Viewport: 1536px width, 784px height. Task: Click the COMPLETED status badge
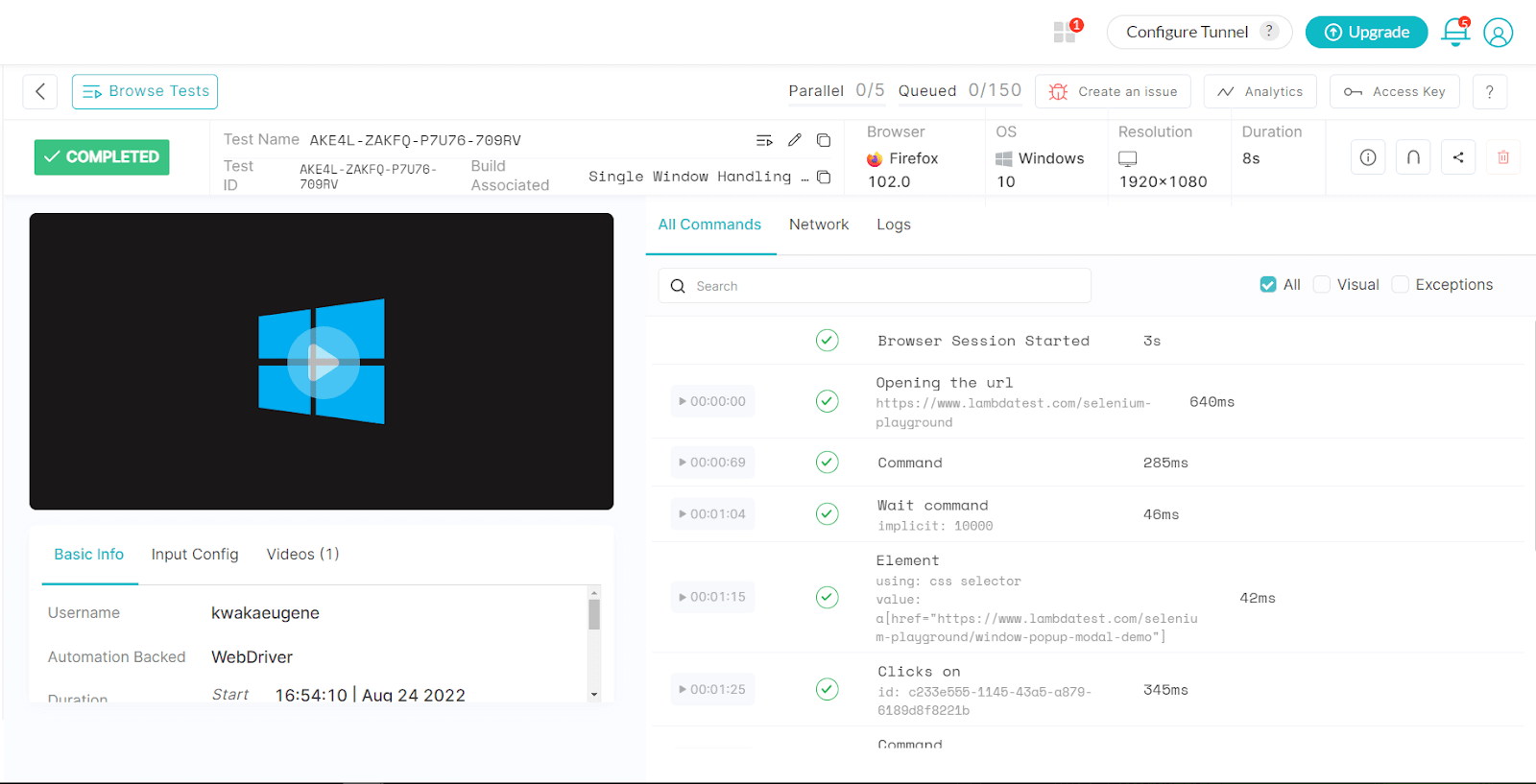click(x=102, y=157)
